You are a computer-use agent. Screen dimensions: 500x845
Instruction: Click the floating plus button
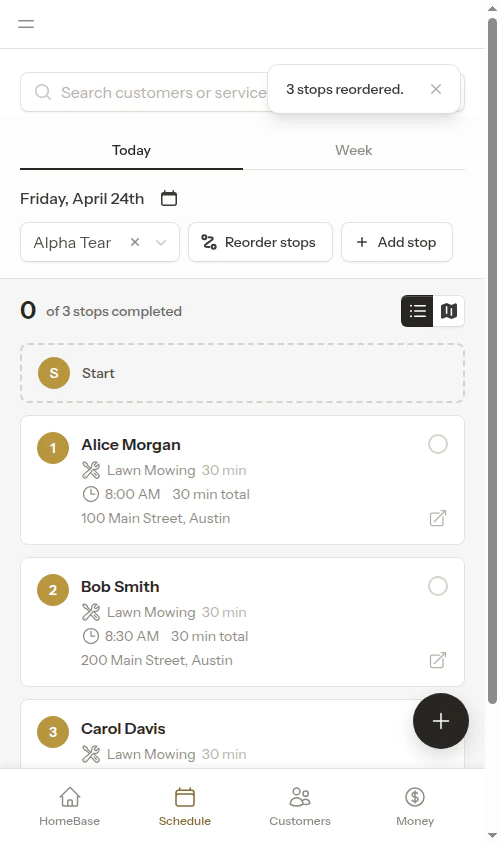(441, 721)
